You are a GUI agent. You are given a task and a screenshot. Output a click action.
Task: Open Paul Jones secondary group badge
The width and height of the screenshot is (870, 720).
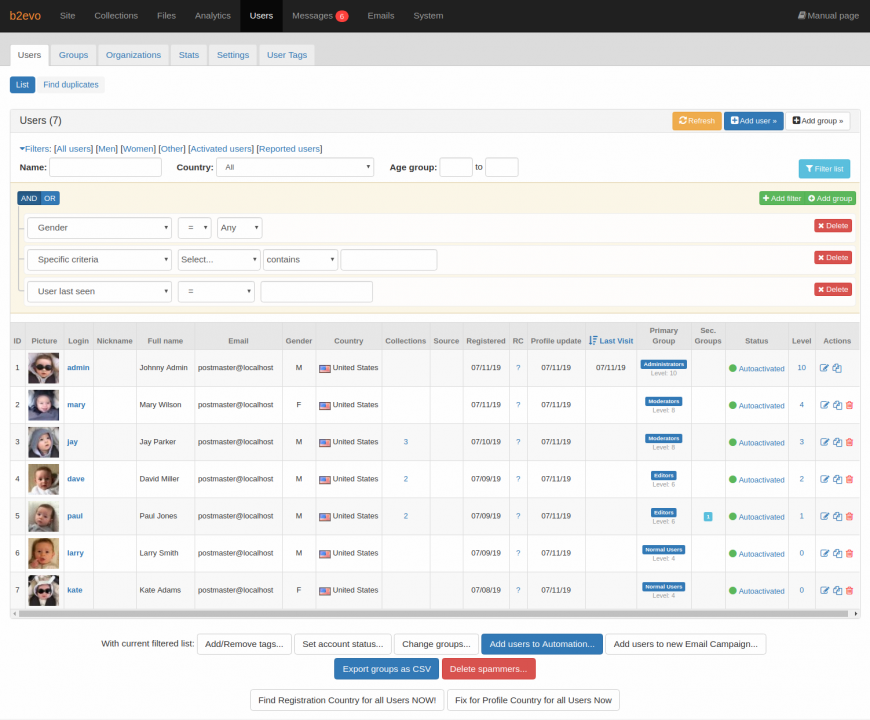tap(708, 516)
